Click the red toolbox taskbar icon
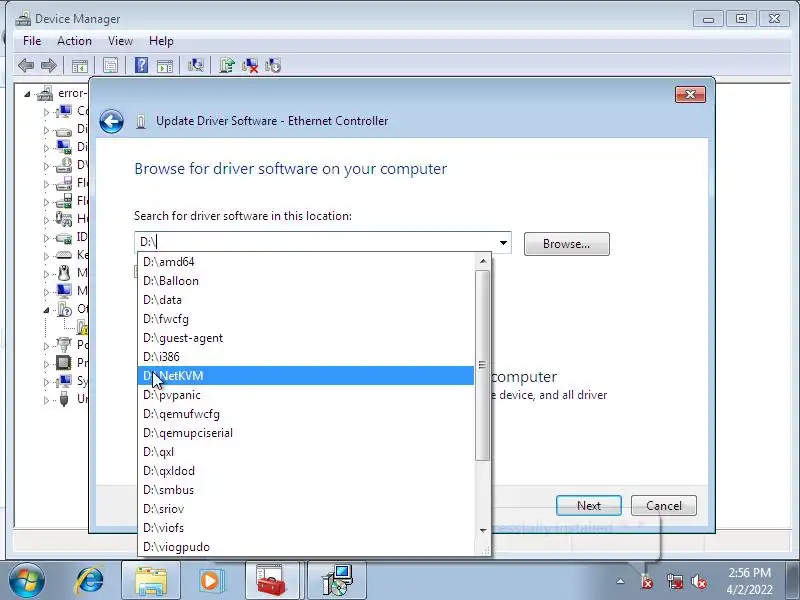 [x=271, y=581]
